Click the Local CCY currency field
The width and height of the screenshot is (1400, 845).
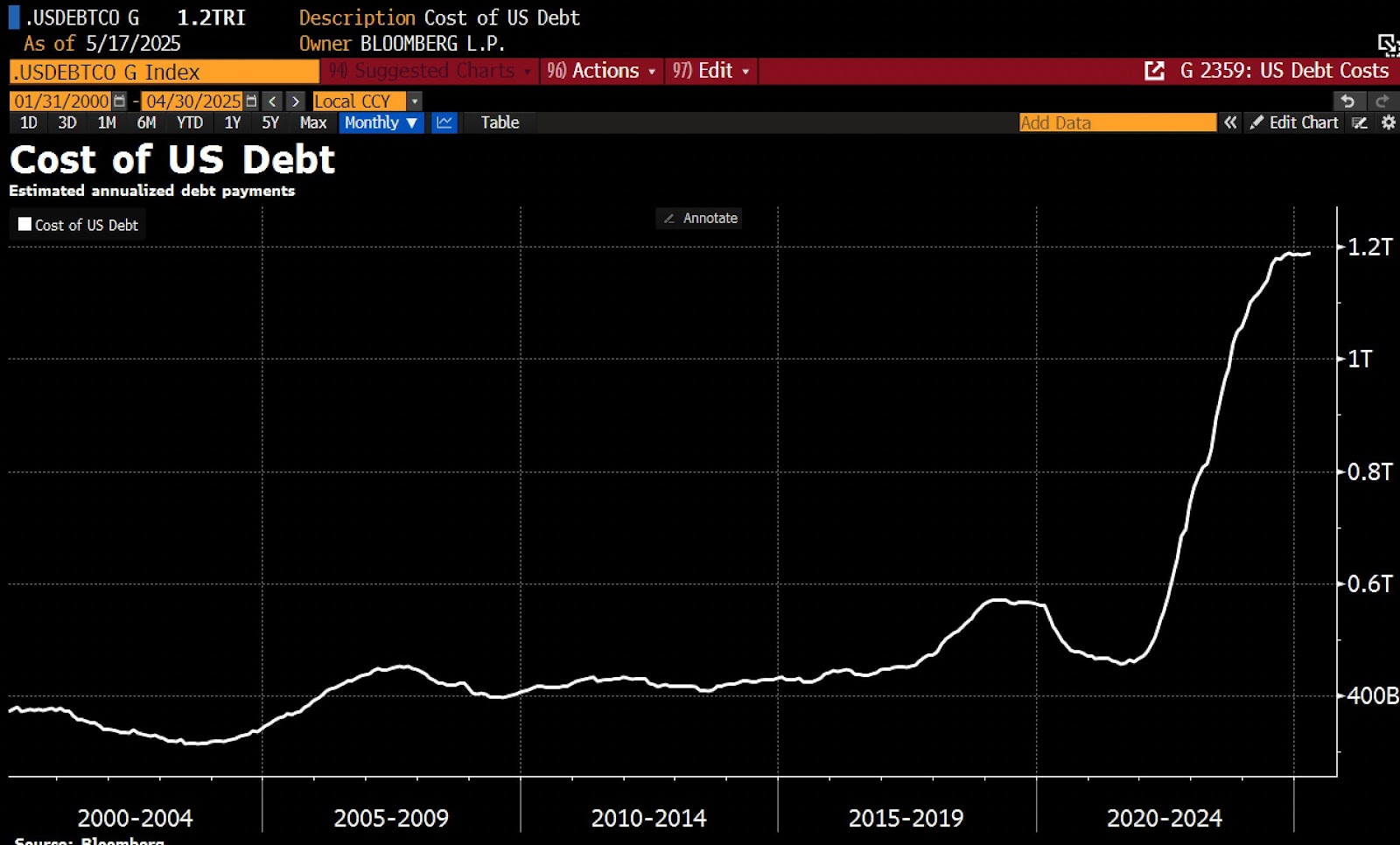pyautogui.click(x=359, y=101)
